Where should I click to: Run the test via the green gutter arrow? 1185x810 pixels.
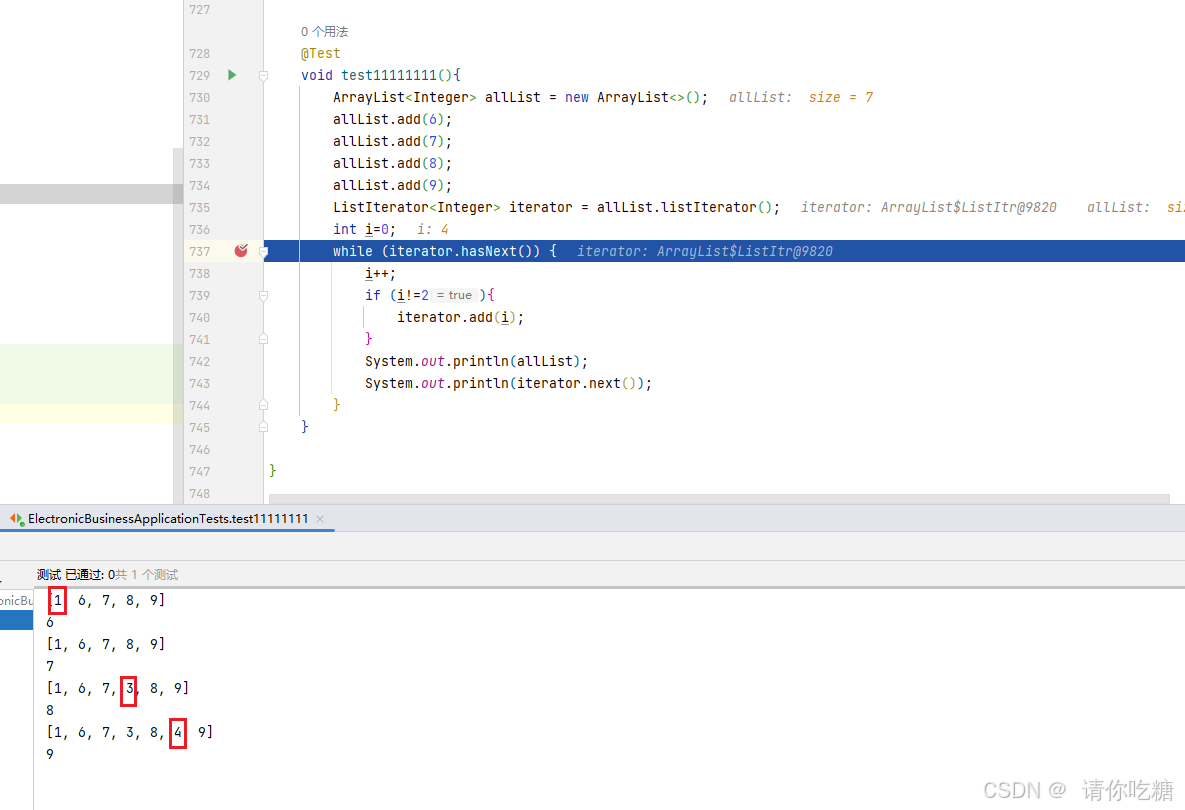coord(232,74)
